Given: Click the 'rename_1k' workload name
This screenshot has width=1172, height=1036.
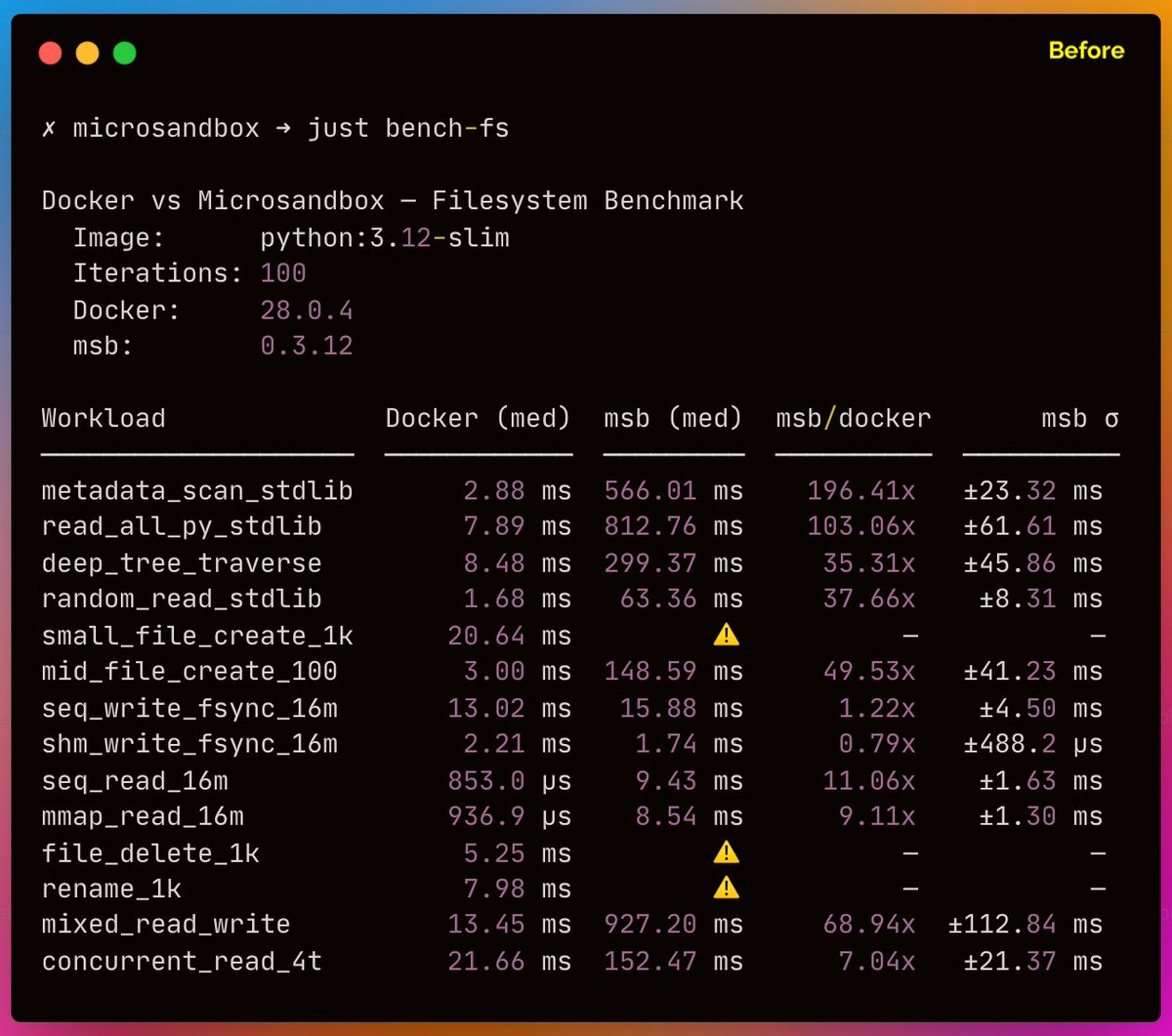Looking at the screenshot, I should click(x=111, y=890).
